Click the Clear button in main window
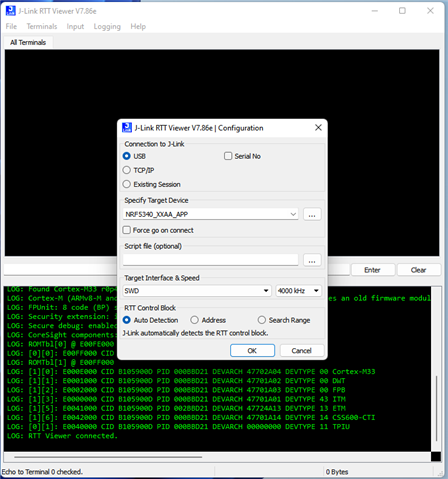Screen dimensions: 448x479 click(418, 270)
